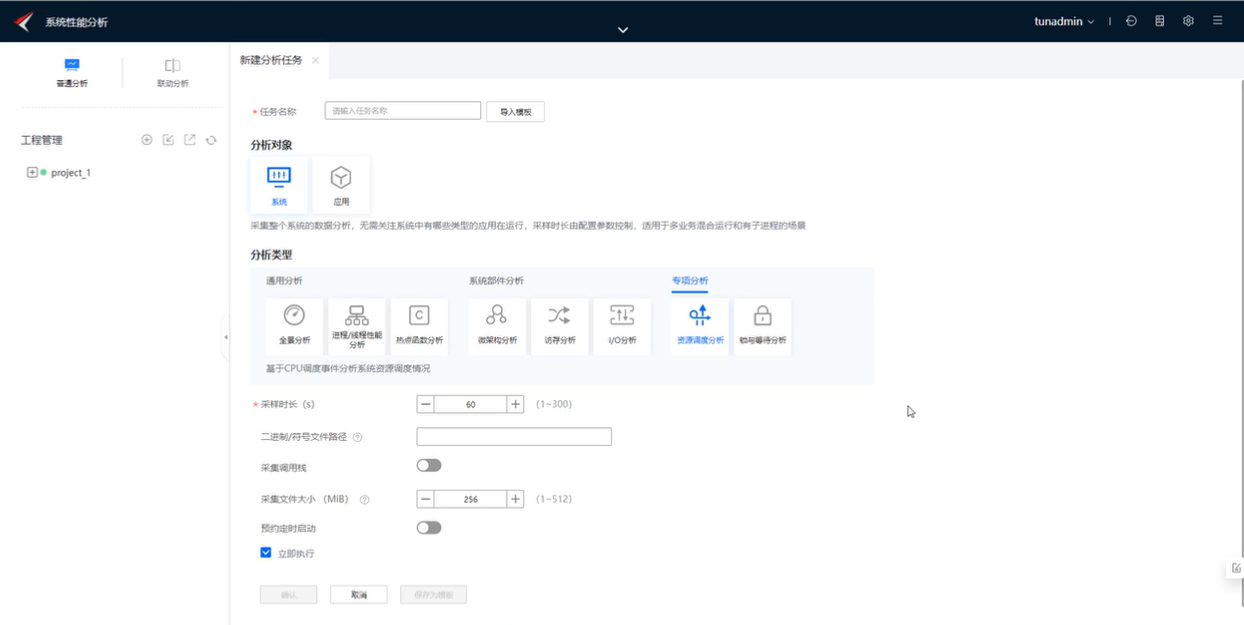Screen dimensions: 1244x625
Task: Click the 导入模板 button
Action: (516, 112)
